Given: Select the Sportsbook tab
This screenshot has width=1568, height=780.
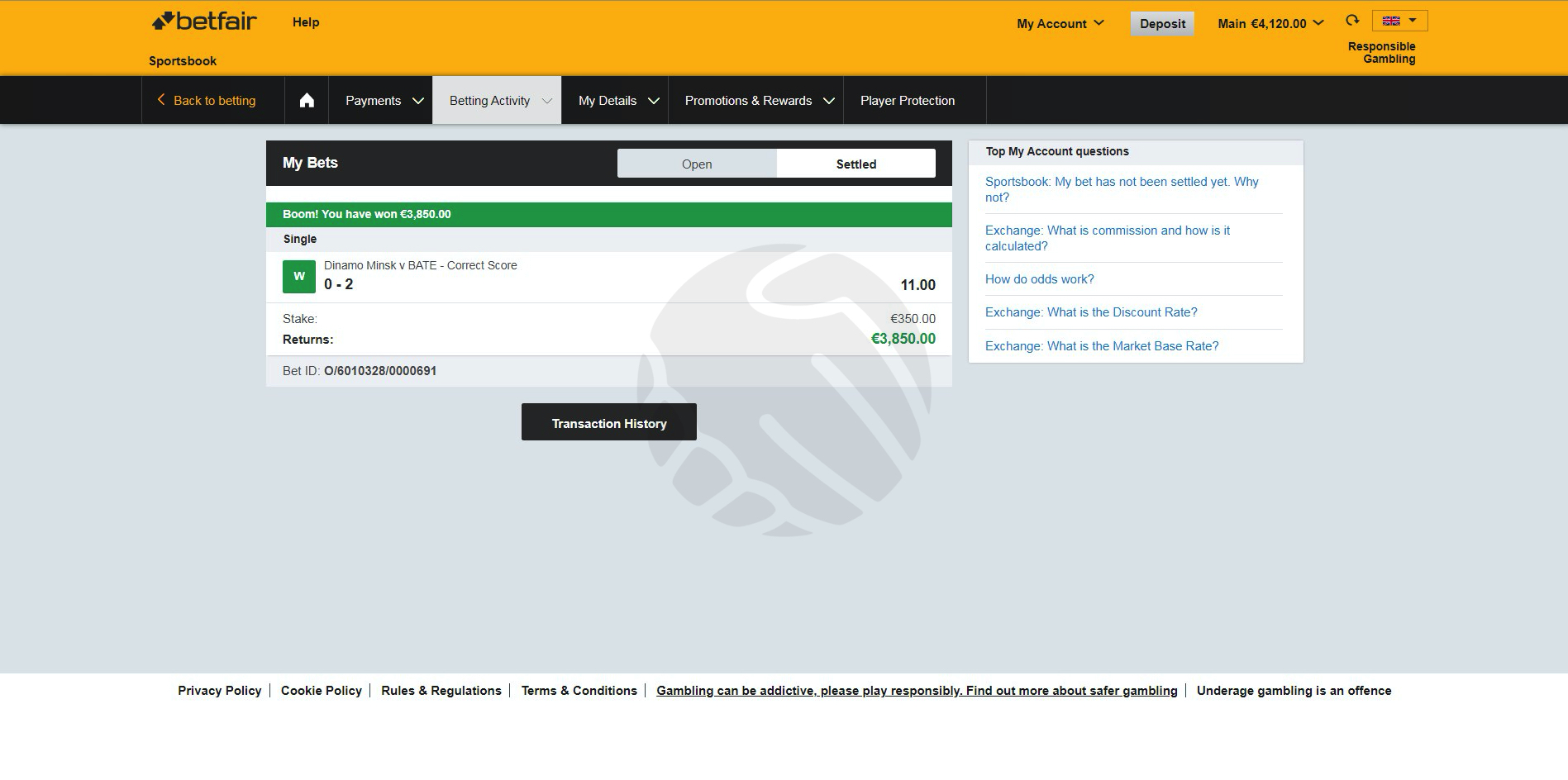Looking at the screenshot, I should pyautogui.click(x=183, y=60).
